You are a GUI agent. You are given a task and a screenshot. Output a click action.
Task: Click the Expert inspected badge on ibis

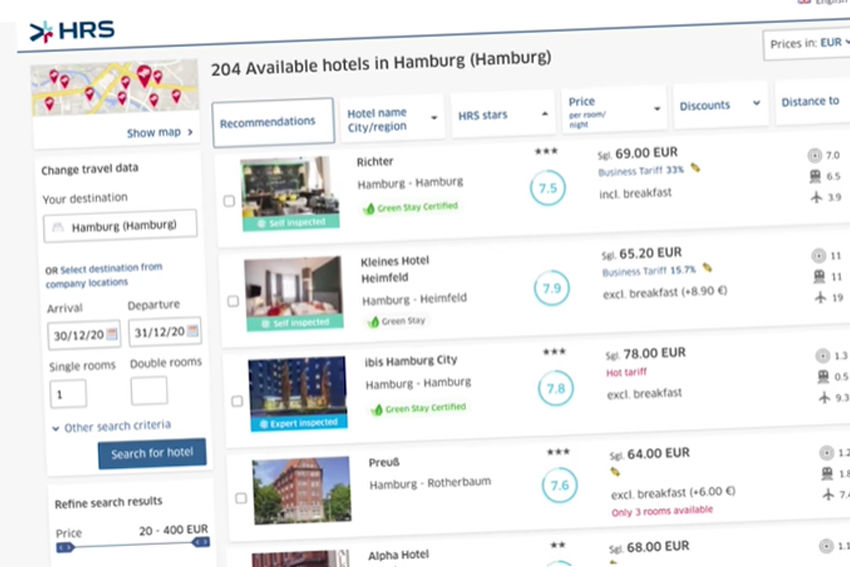pyautogui.click(x=299, y=423)
